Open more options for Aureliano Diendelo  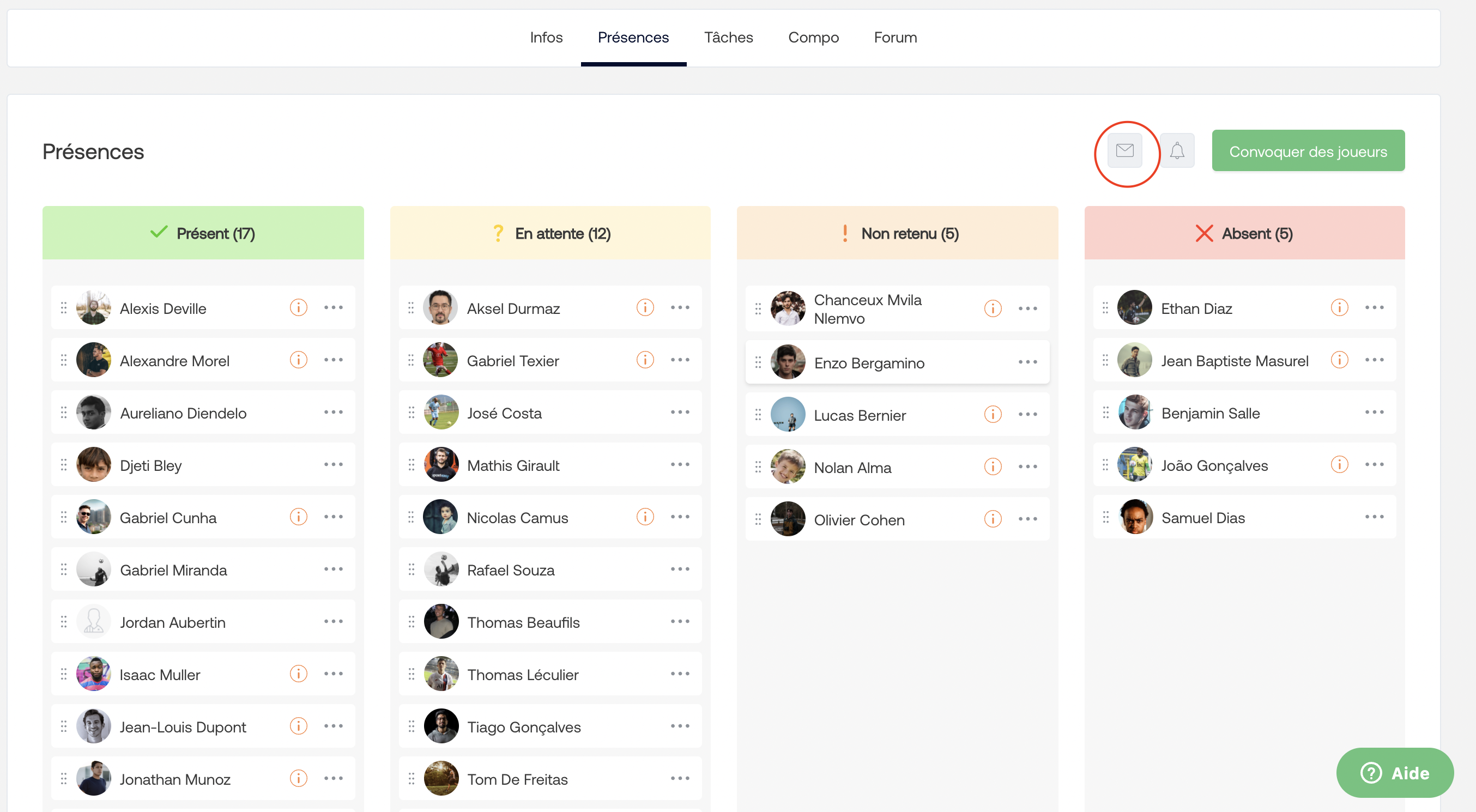334,412
